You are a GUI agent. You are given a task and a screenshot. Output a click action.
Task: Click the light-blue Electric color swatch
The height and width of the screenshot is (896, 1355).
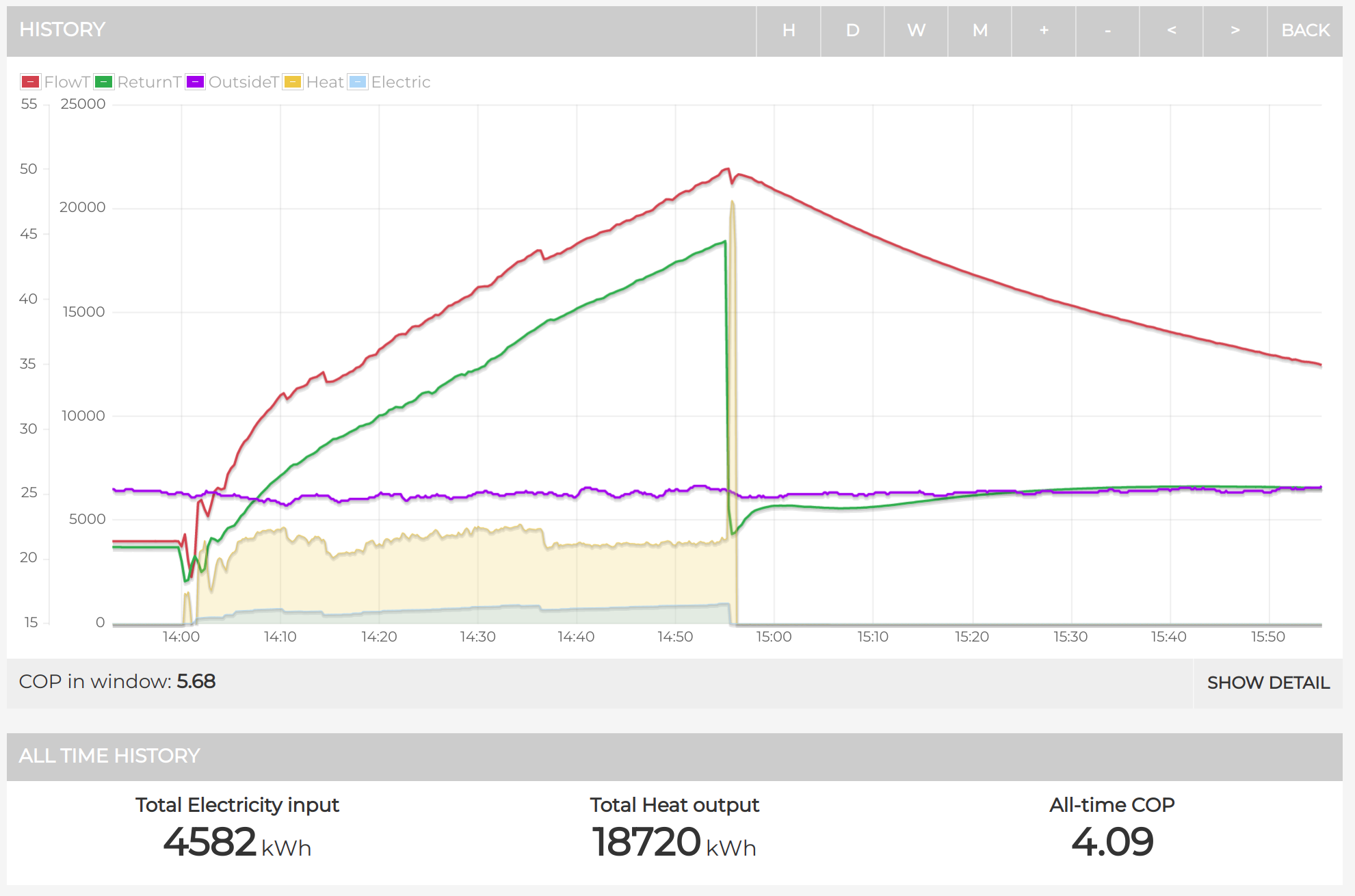click(358, 82)
